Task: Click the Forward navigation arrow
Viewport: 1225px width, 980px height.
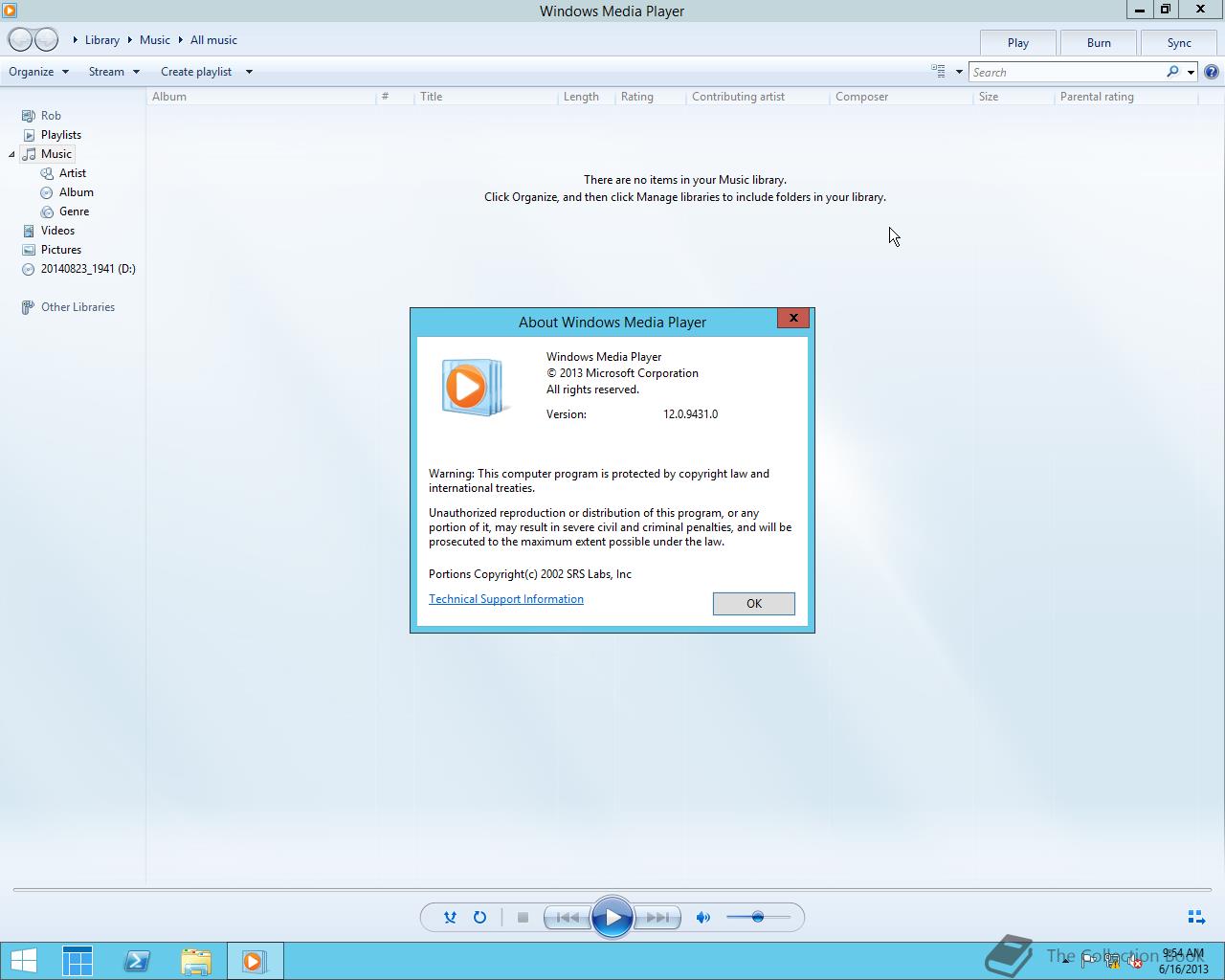Action: click(x=46, y=40)
